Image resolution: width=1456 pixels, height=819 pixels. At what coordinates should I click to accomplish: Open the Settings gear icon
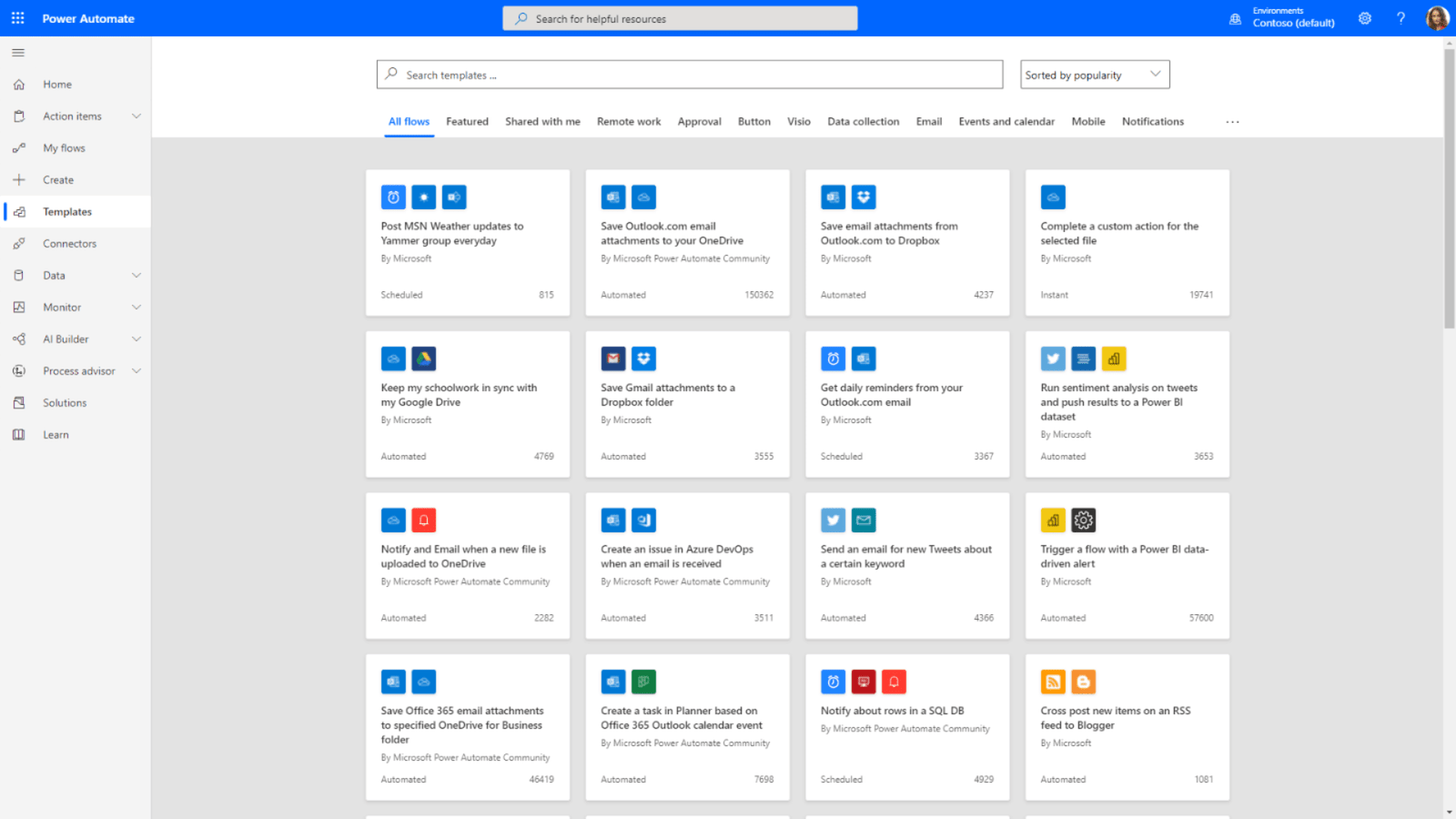click(x=1364, y=18)
